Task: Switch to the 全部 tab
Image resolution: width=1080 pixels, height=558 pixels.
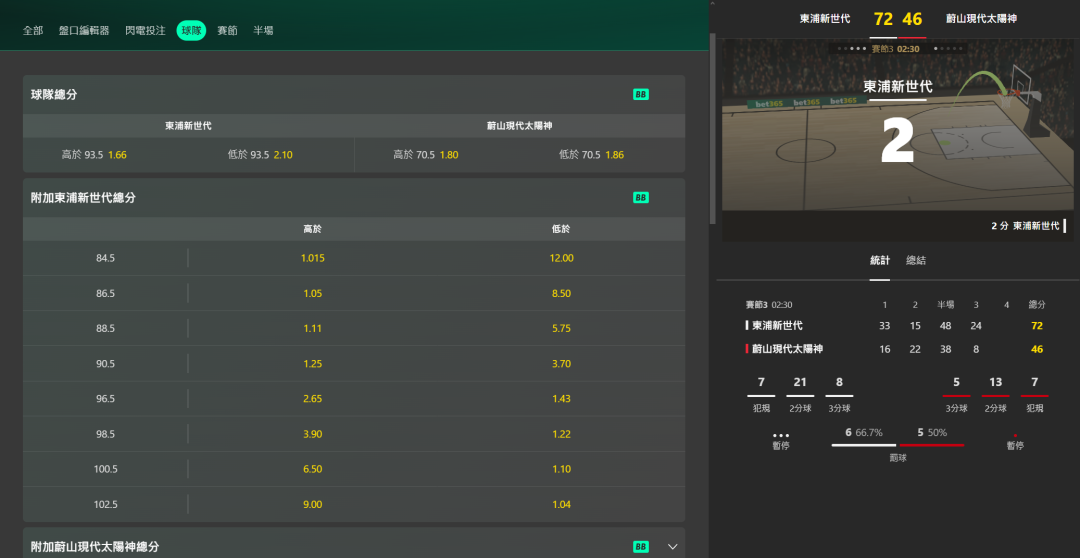Action: (33, 31)
